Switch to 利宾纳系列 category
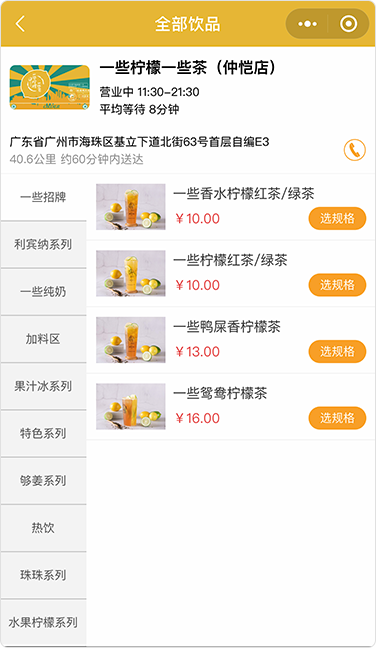 (43, 244)
